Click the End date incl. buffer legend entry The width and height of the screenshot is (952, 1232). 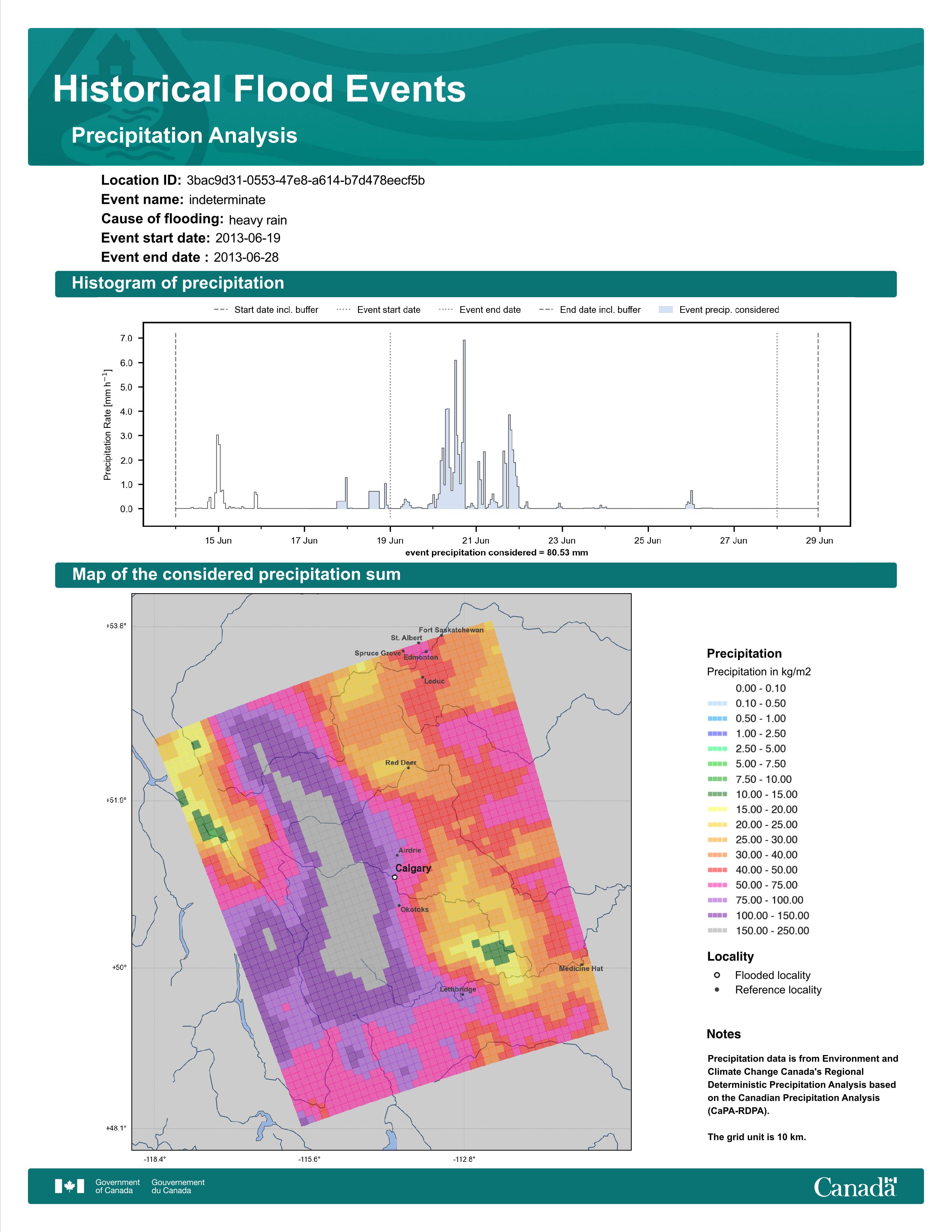click(x=590, y=310)
